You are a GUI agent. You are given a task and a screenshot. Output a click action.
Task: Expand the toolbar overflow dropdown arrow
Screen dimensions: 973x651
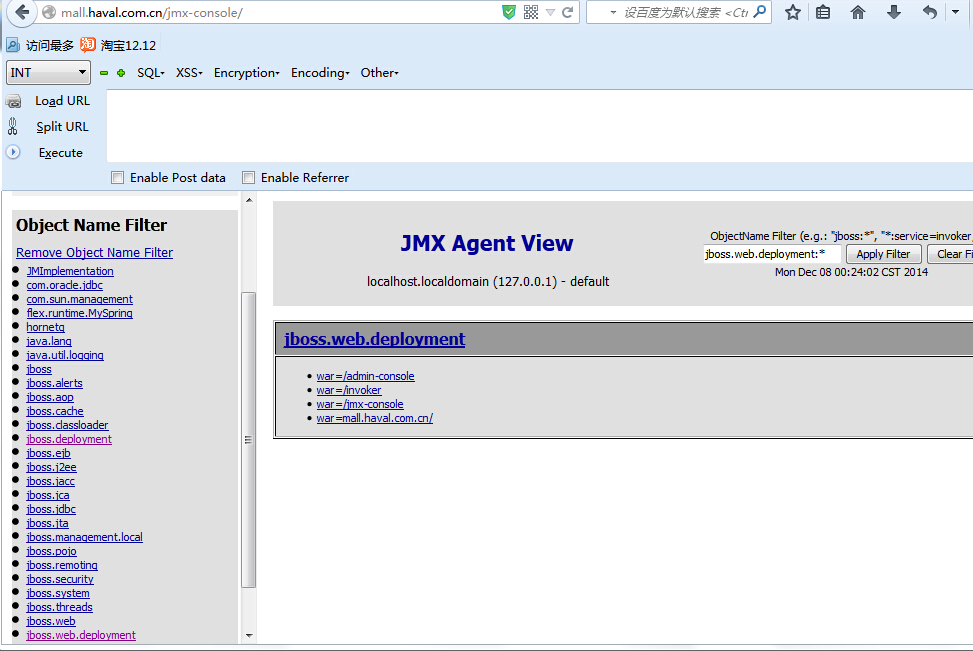[x=955, y=12]
